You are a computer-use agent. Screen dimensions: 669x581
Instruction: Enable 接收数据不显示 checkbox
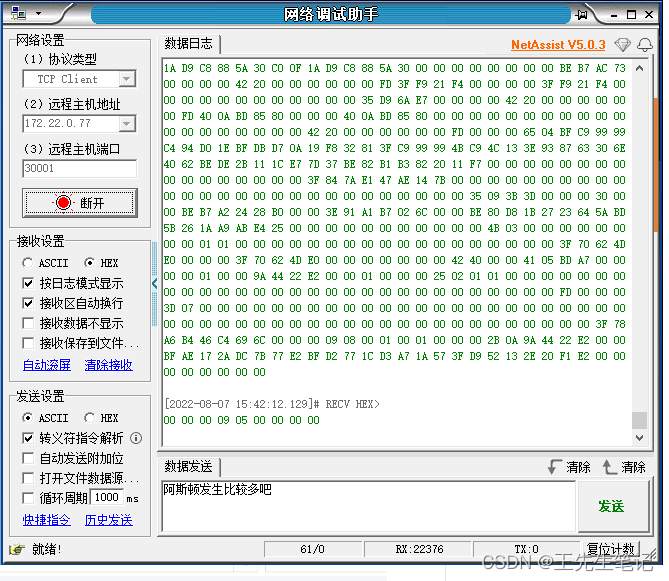coord(28,323)
